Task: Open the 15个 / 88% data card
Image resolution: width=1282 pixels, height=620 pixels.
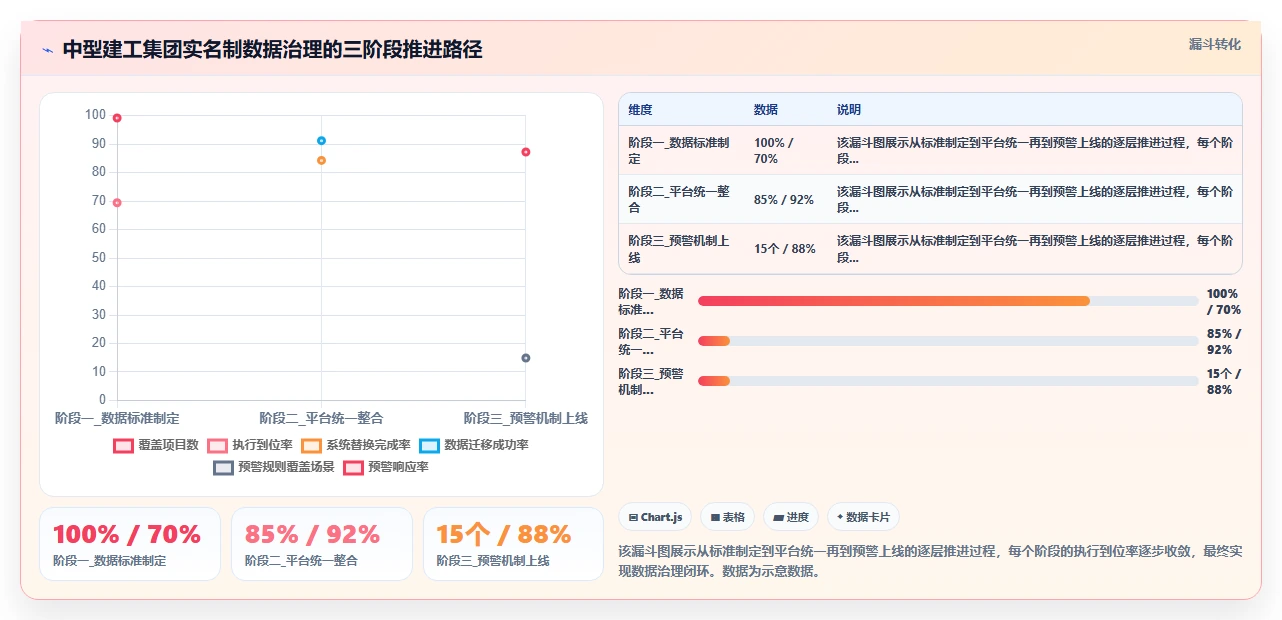Action: click(514, 544)
